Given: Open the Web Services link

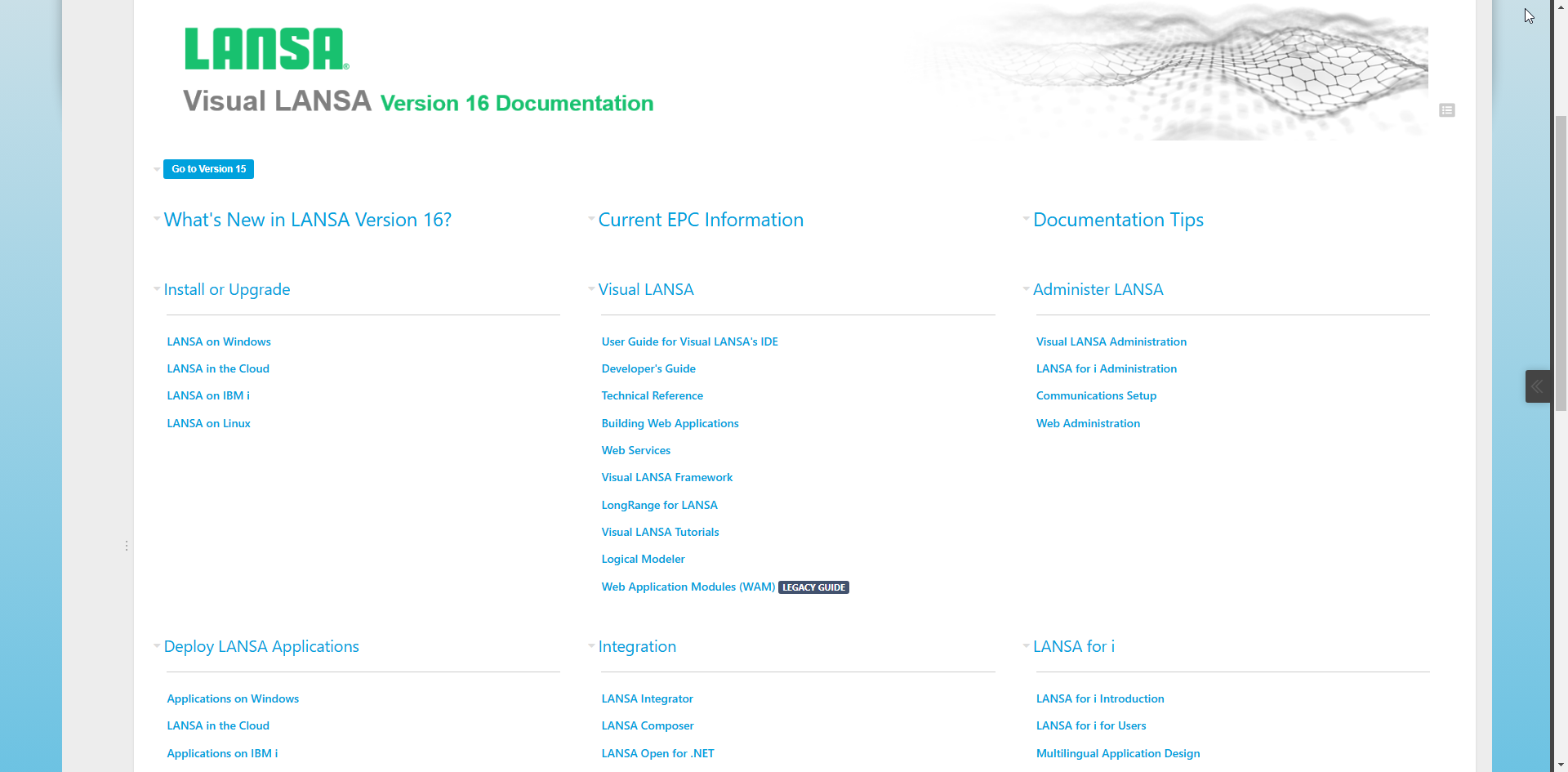Looking at the screenshot, I should tap(635, 450).
